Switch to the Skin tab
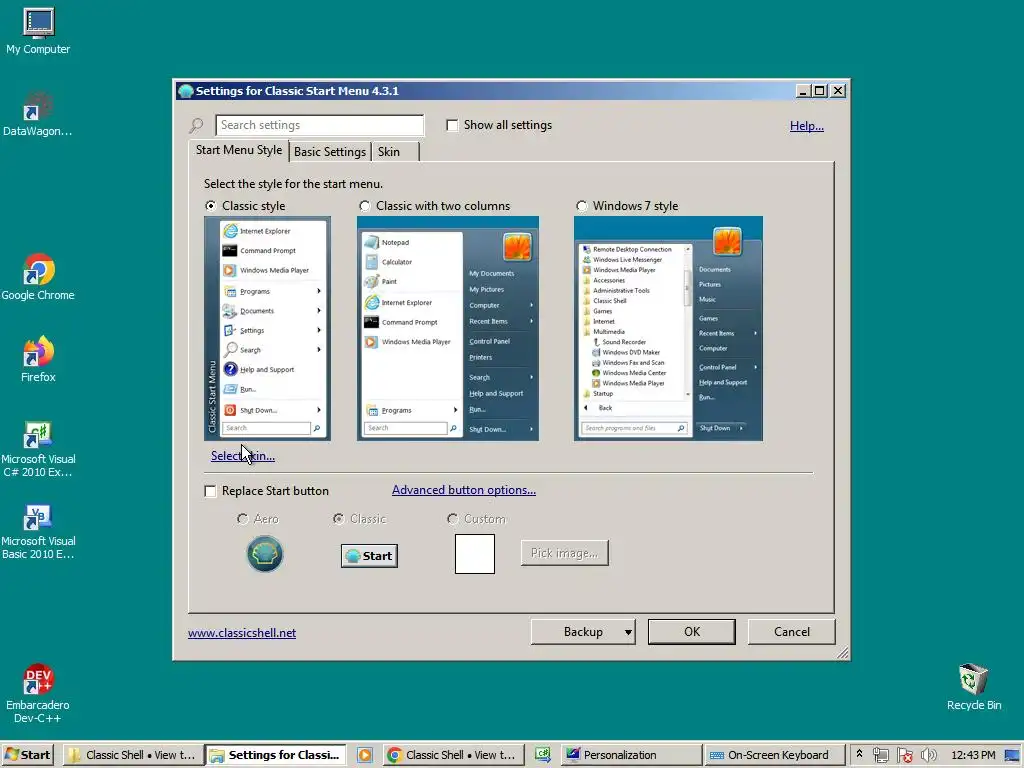This screenshot has height=768, width=1024. click(394, 152)
